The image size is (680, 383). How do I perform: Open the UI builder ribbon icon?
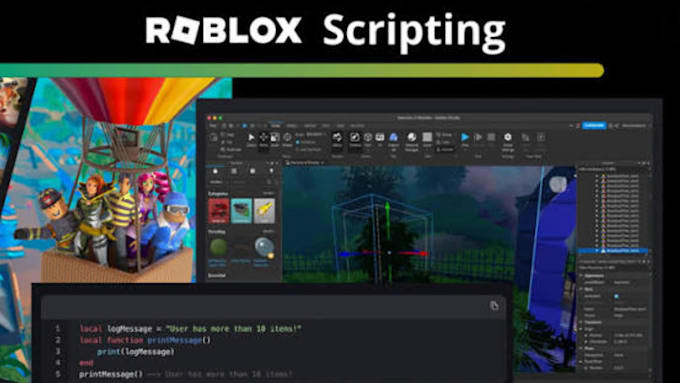pyautogui.click(x=380, y=139)
